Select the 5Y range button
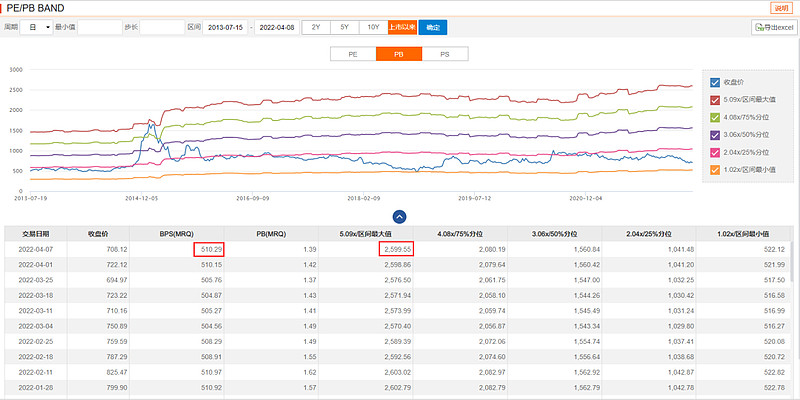The image size is (800, 400). pos(344,27)
